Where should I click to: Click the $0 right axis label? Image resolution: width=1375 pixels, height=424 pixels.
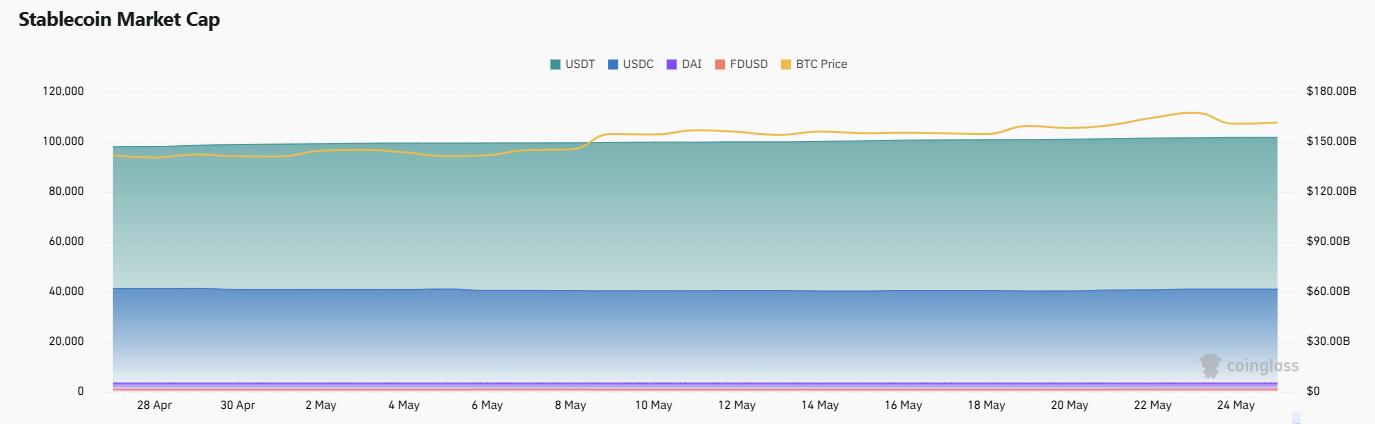(x=1313, y=392)
